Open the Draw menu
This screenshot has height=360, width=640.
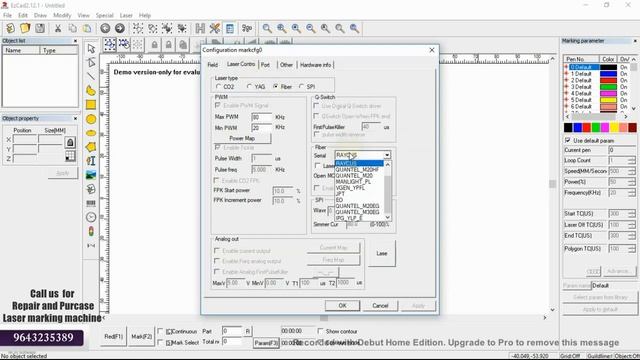coord(40,15)
